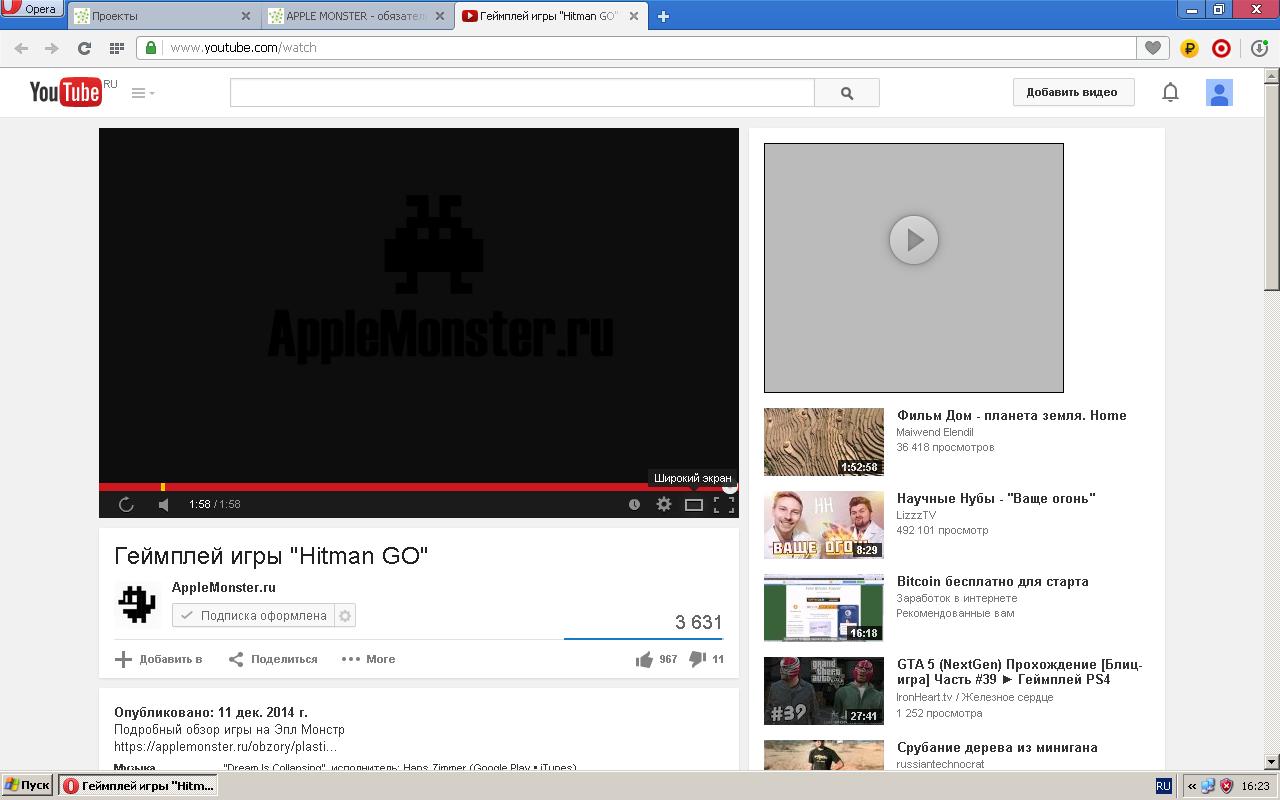Click the "Добавить видео" button
Screen dimensions: 1280x800
(x=1072, y=92)
